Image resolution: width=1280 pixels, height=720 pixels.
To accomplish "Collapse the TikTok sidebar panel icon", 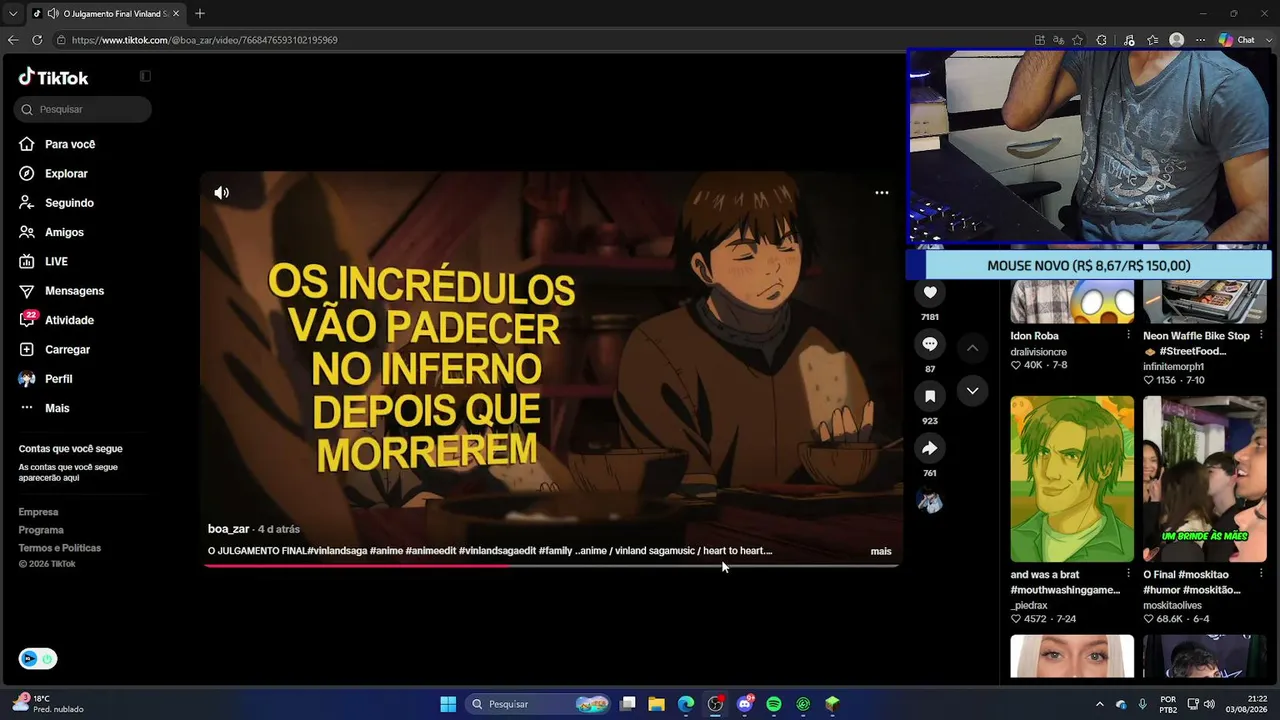I will 145,76.
